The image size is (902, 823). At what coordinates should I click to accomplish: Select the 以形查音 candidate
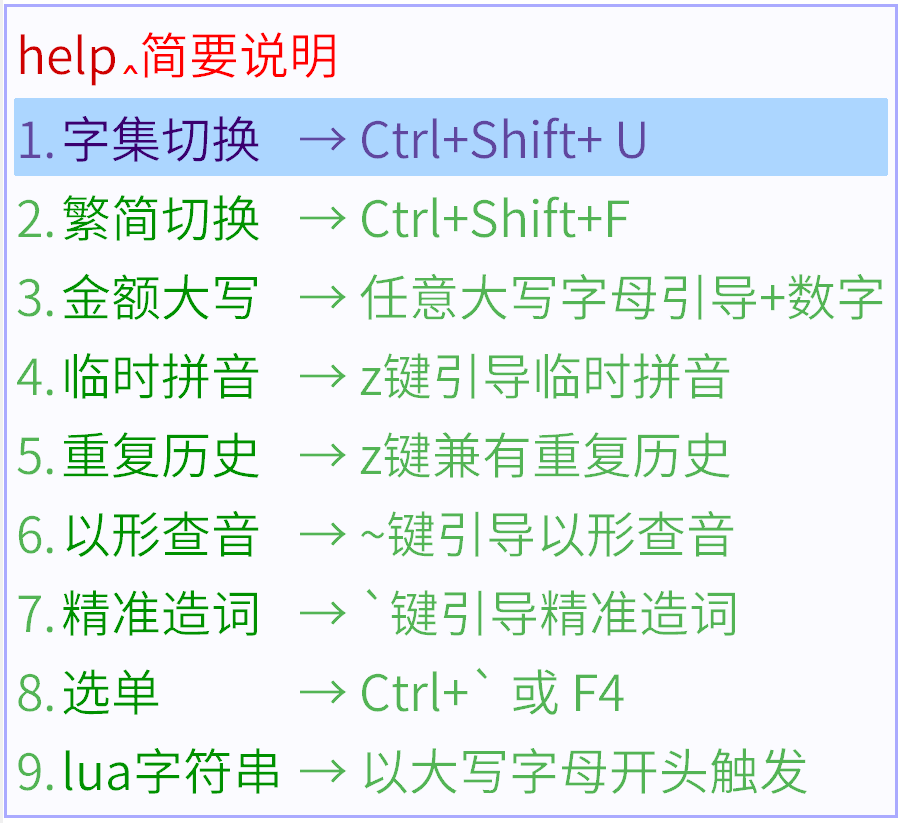point(160,535)
